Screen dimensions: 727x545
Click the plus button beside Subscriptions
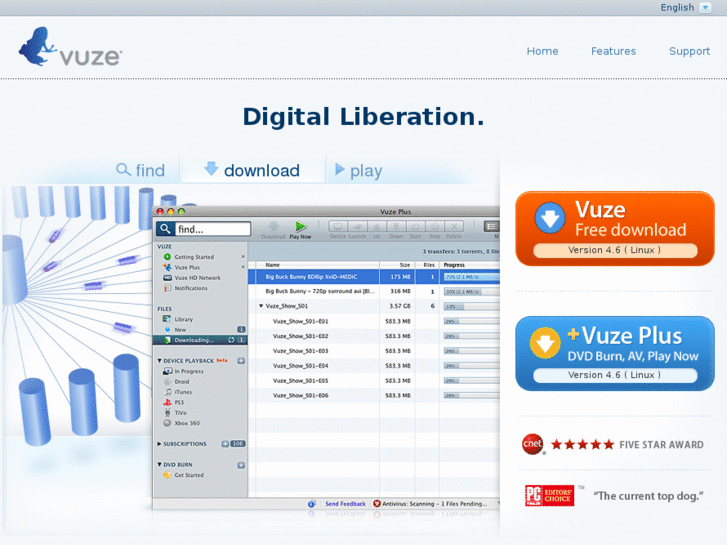pos(225,444)
